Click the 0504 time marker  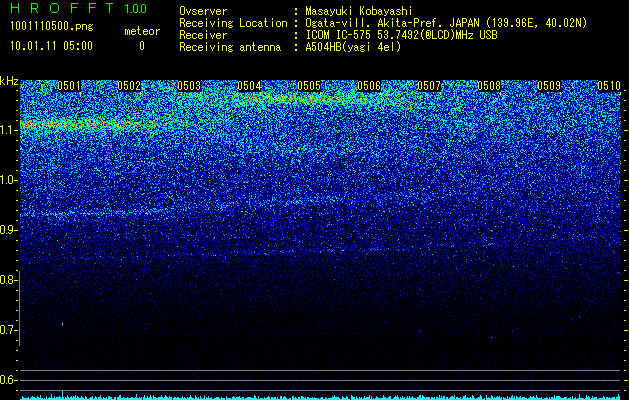[x=249, y=86]
